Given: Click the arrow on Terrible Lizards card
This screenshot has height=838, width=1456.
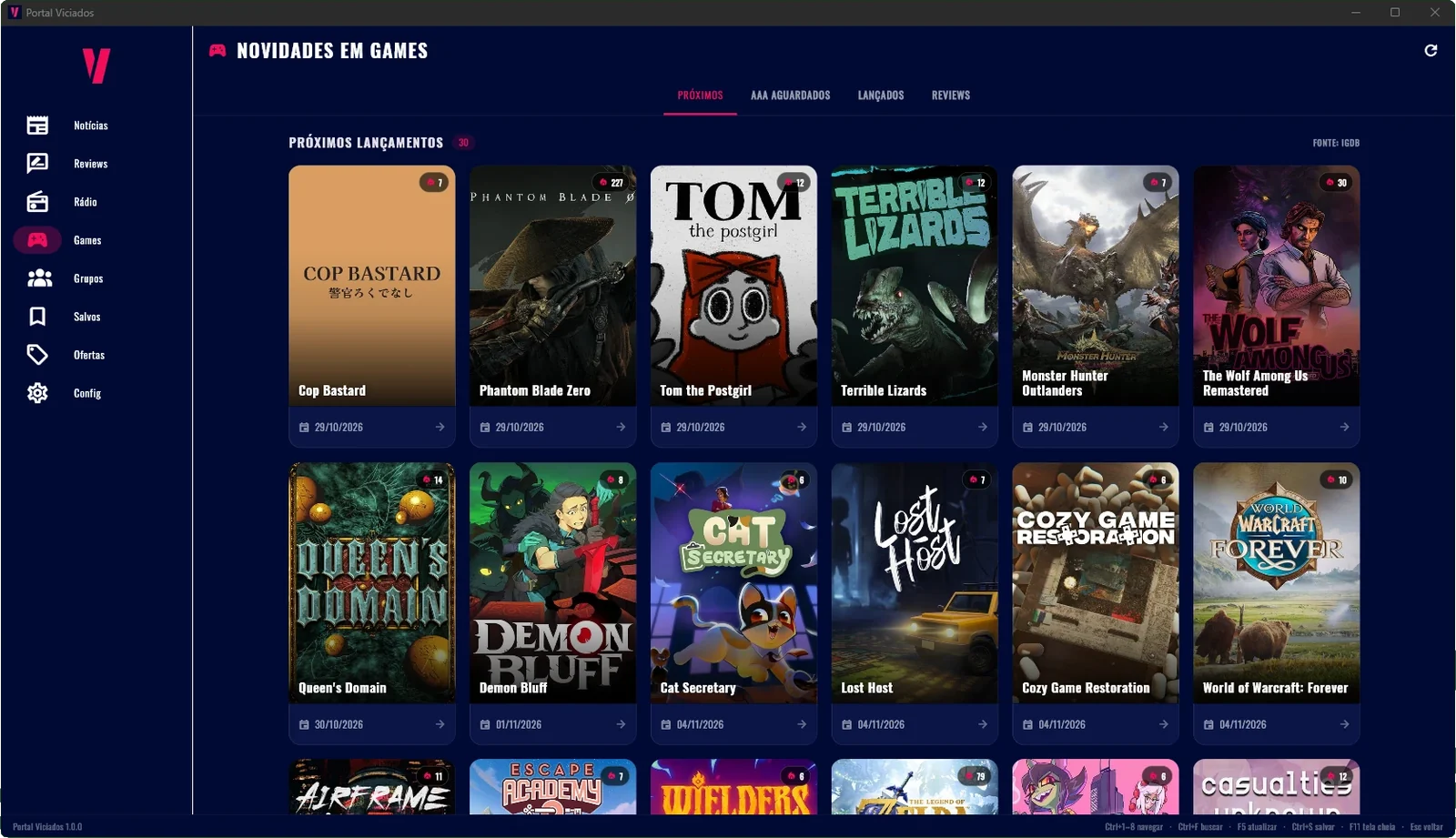Looking at the screenshot, I should [x=983, y=427].
